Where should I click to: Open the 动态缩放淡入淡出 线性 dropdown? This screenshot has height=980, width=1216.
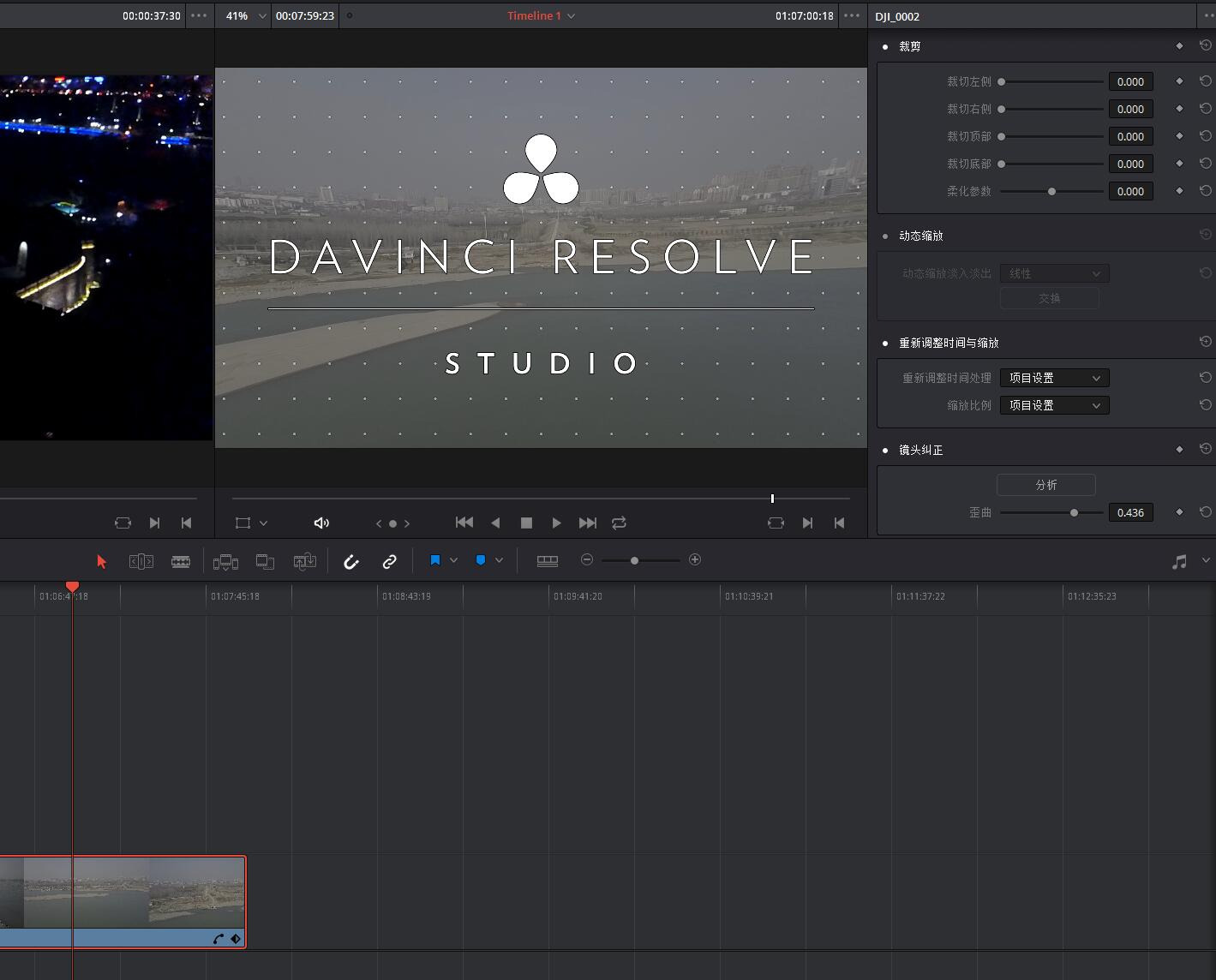tap(1054, 273)
